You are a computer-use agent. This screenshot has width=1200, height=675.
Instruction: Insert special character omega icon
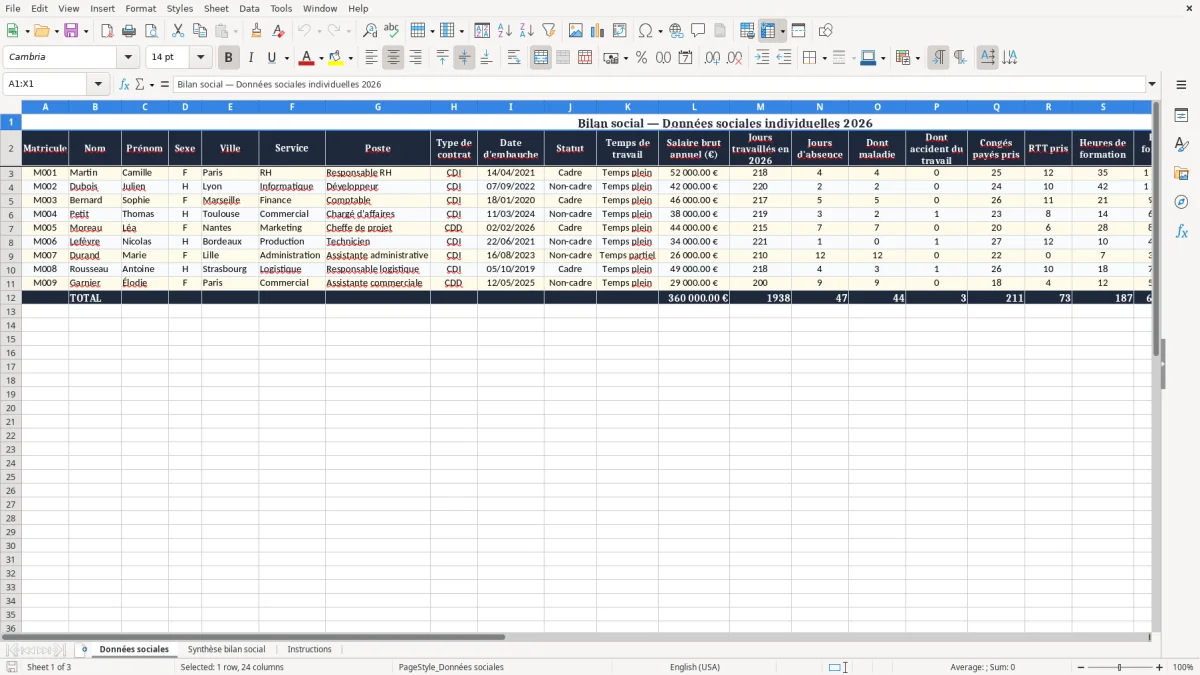coord(645,31)
